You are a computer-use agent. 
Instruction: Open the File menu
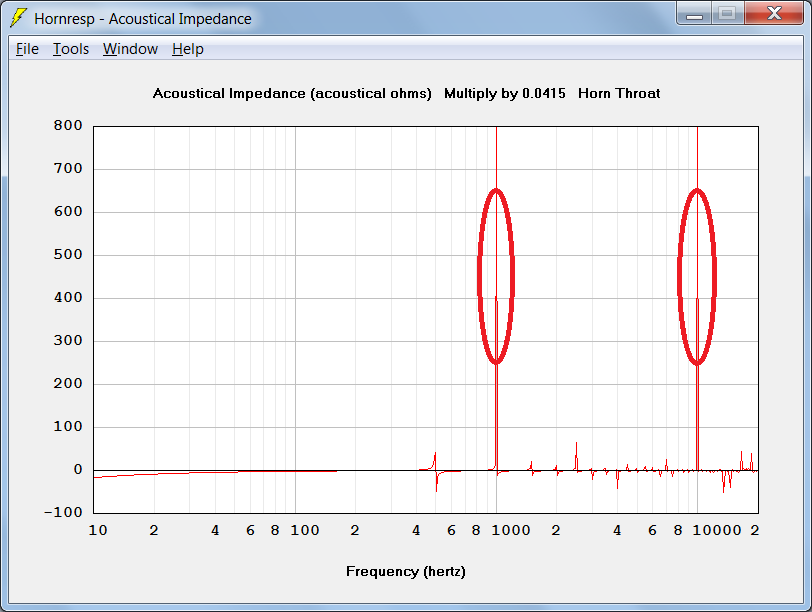tap(27, 49)
